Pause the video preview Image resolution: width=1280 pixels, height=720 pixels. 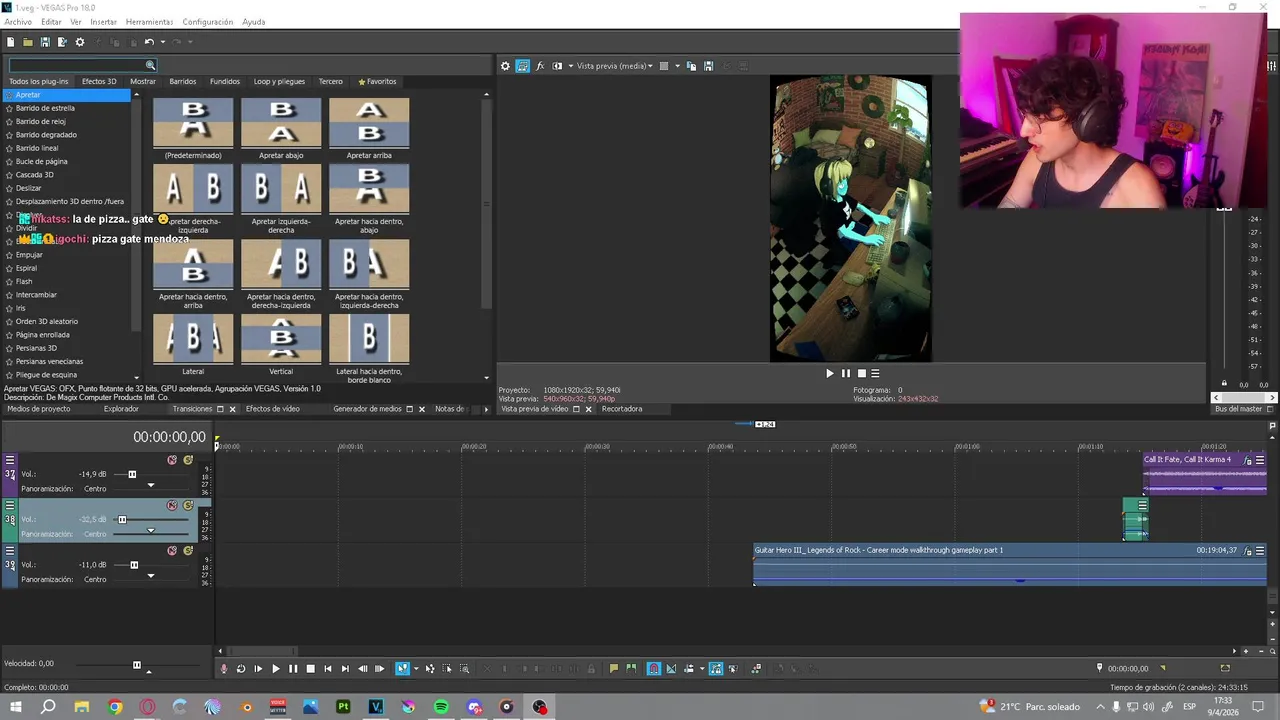tap(845, 373)
